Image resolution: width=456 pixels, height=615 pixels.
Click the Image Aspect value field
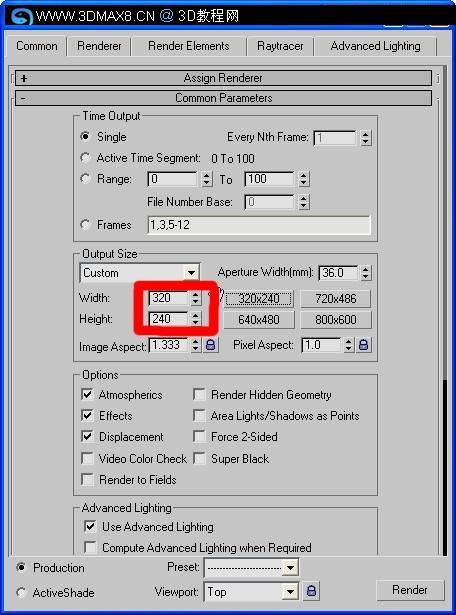(x=169, y=345)
